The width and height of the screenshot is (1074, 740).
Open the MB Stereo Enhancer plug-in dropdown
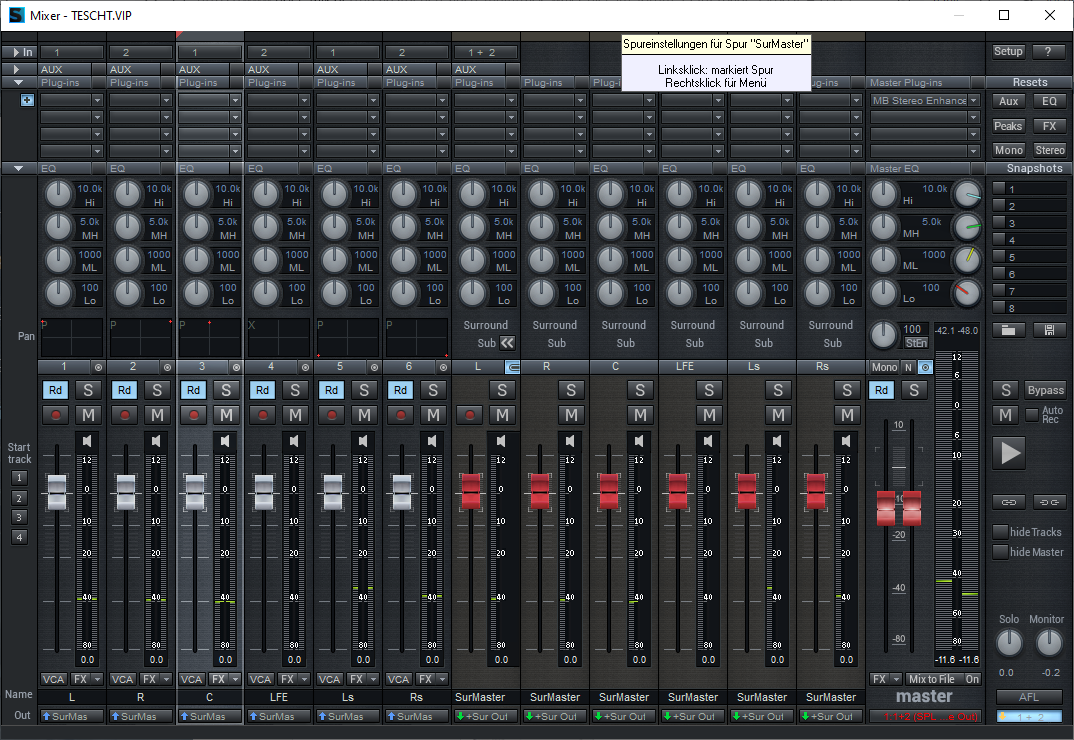tap(974, 101)
